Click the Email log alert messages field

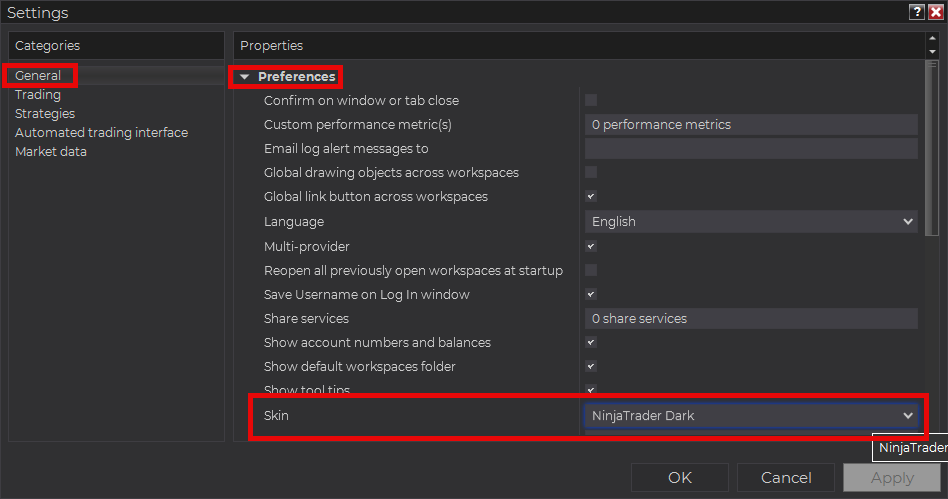click(750, 149)
